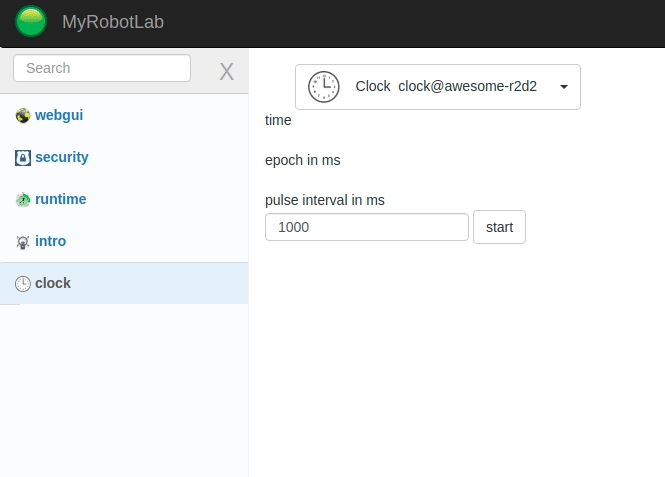Select the clock entry in sidebar
This screenshot has width=665, height=477.
tap(124, 283)
